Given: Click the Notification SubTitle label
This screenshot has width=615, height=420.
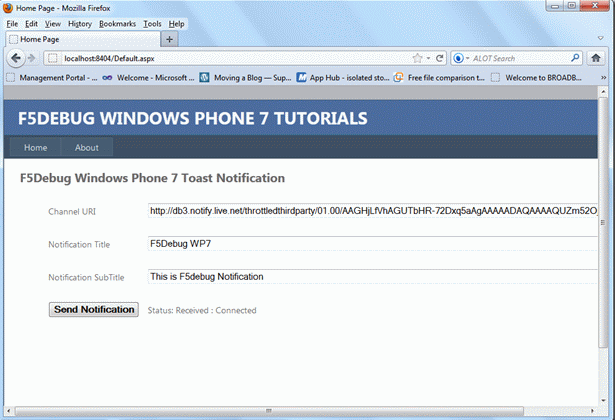Looking at the screenshot, I should tap(86, 277).
